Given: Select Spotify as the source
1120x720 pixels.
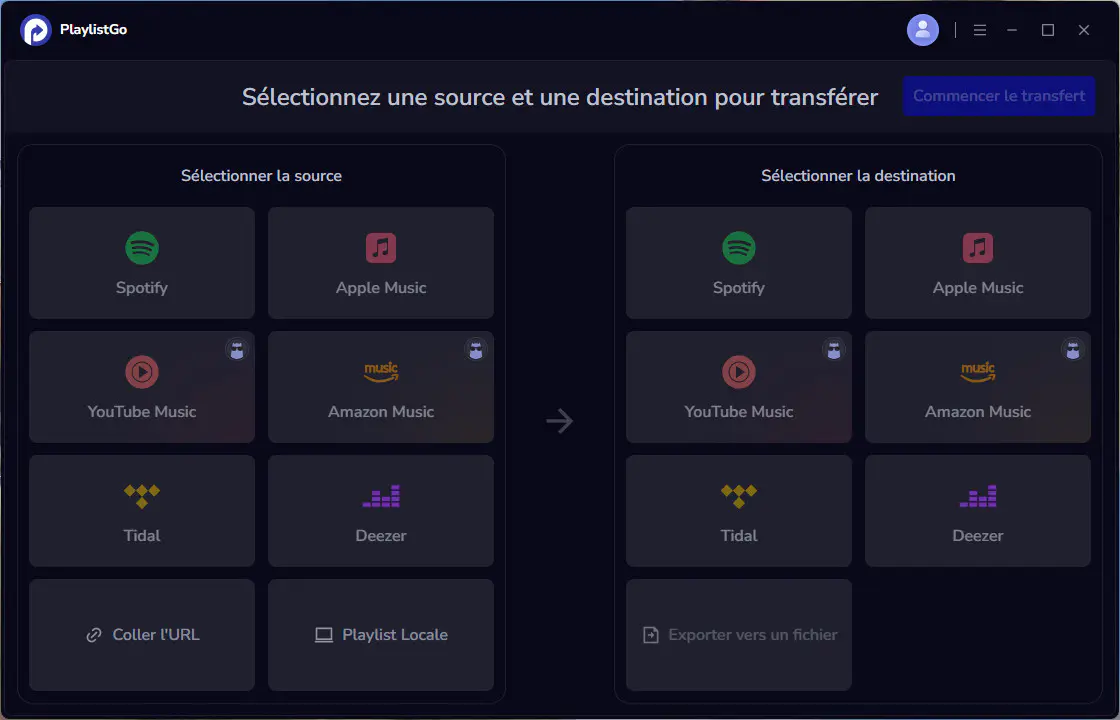Looking at the screenshot, I should pyautogui.click(x=141, y=263).
